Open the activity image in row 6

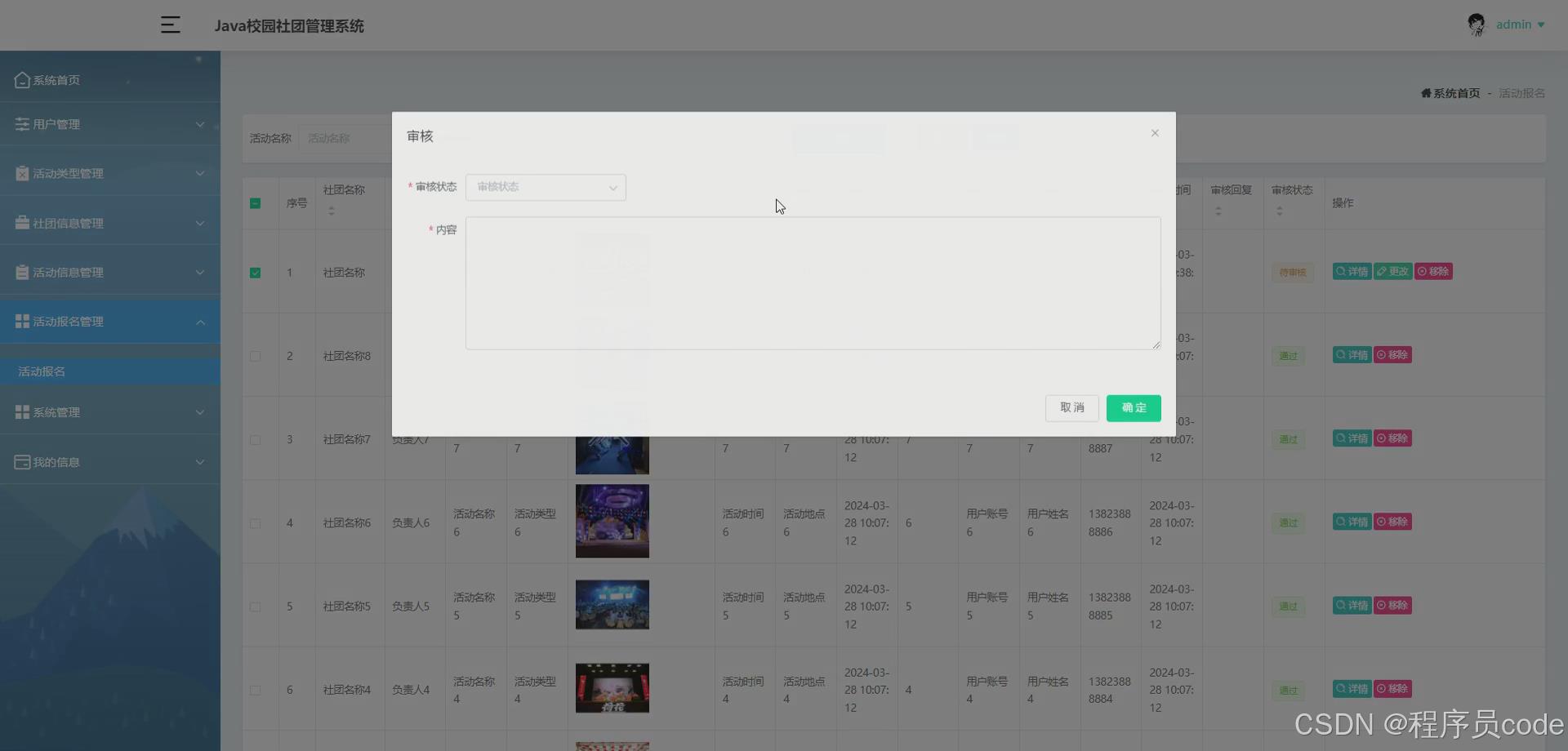[x=612, y=688]
